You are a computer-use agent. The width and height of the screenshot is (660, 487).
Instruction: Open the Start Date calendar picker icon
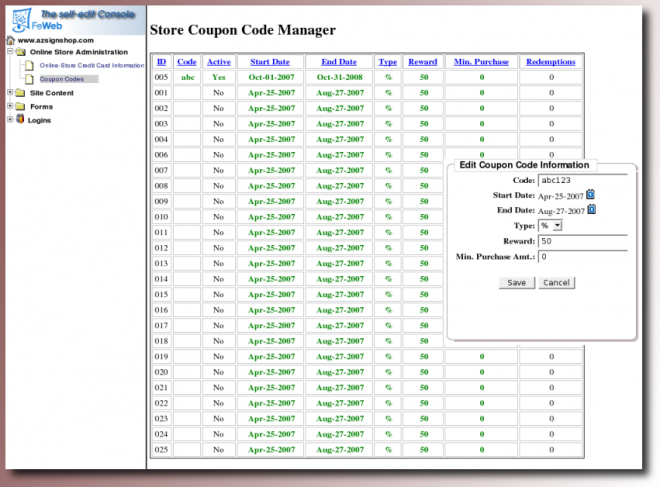[591, 194]
